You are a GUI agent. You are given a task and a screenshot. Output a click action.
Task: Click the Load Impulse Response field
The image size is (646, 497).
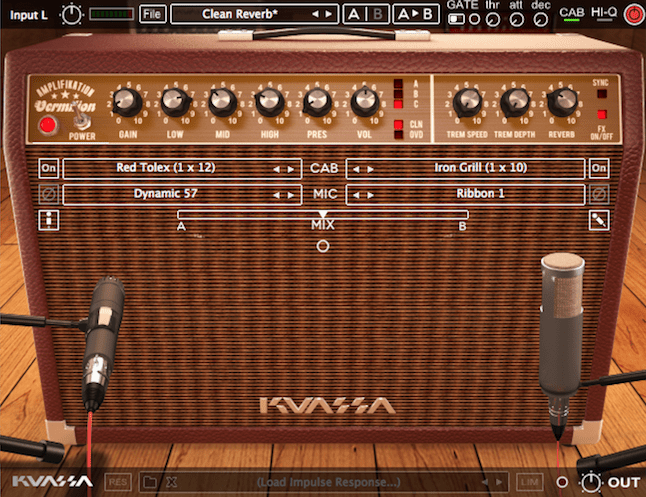pos(330,483)
